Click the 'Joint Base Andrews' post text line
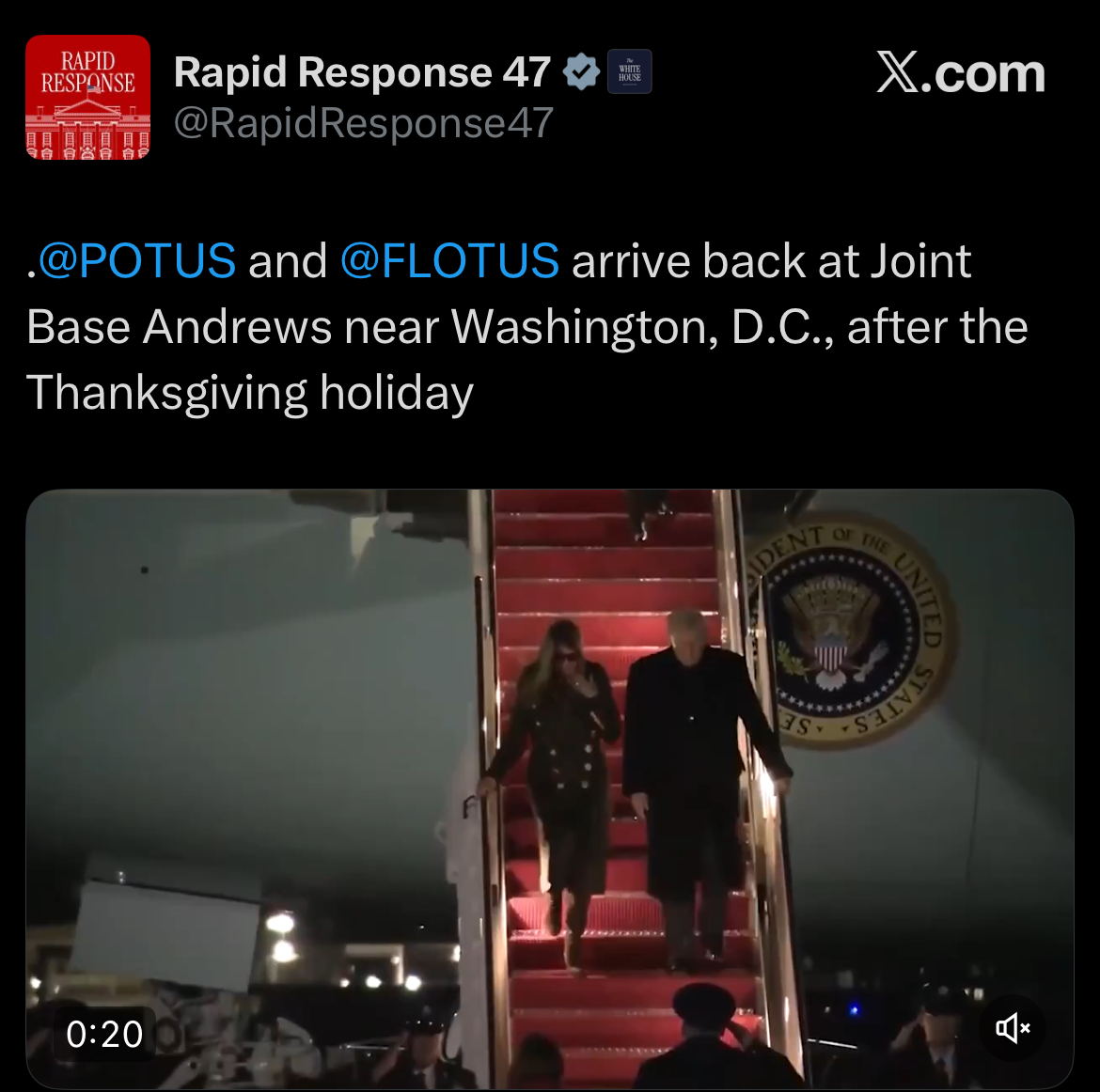 [526, 327]
